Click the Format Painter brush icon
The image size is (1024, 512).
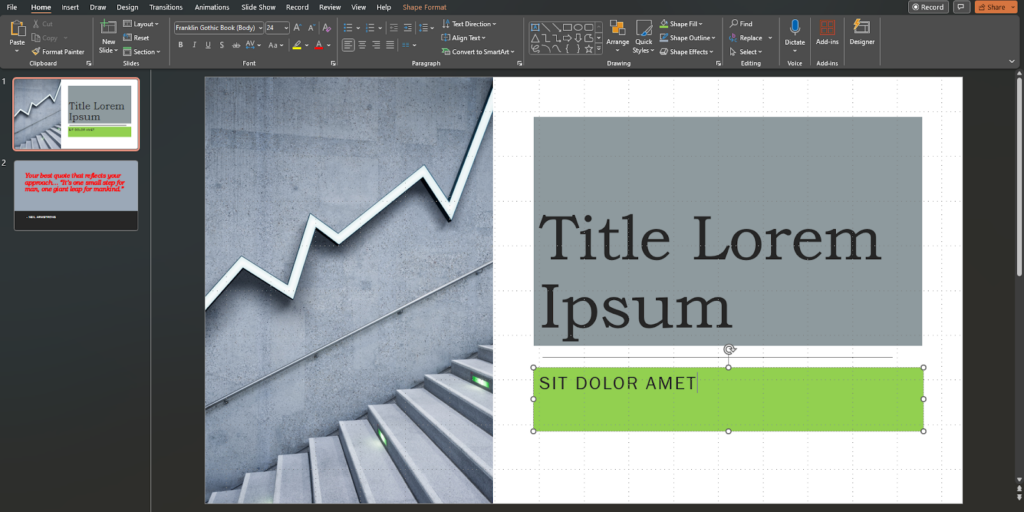click(35, 51)
